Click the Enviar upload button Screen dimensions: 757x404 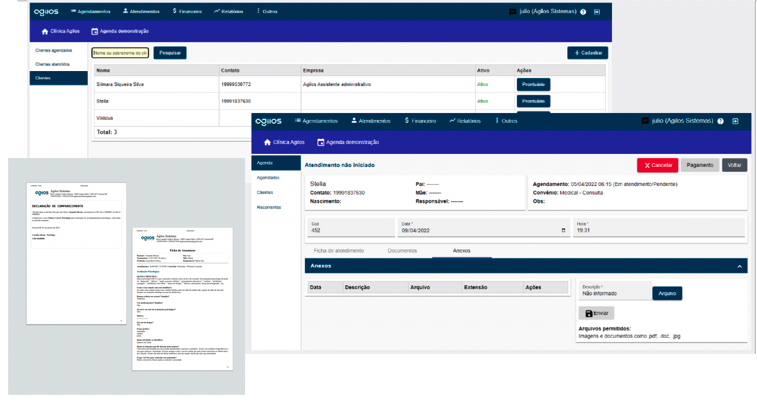click(x=598, y=313)
